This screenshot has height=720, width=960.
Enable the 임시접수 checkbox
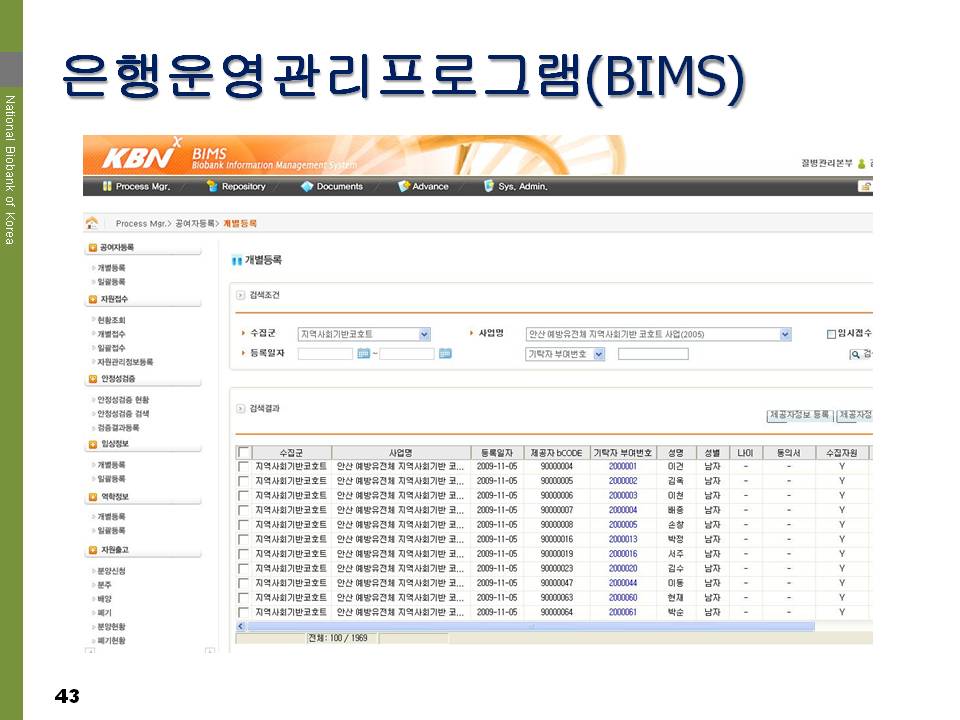(831, 334)
